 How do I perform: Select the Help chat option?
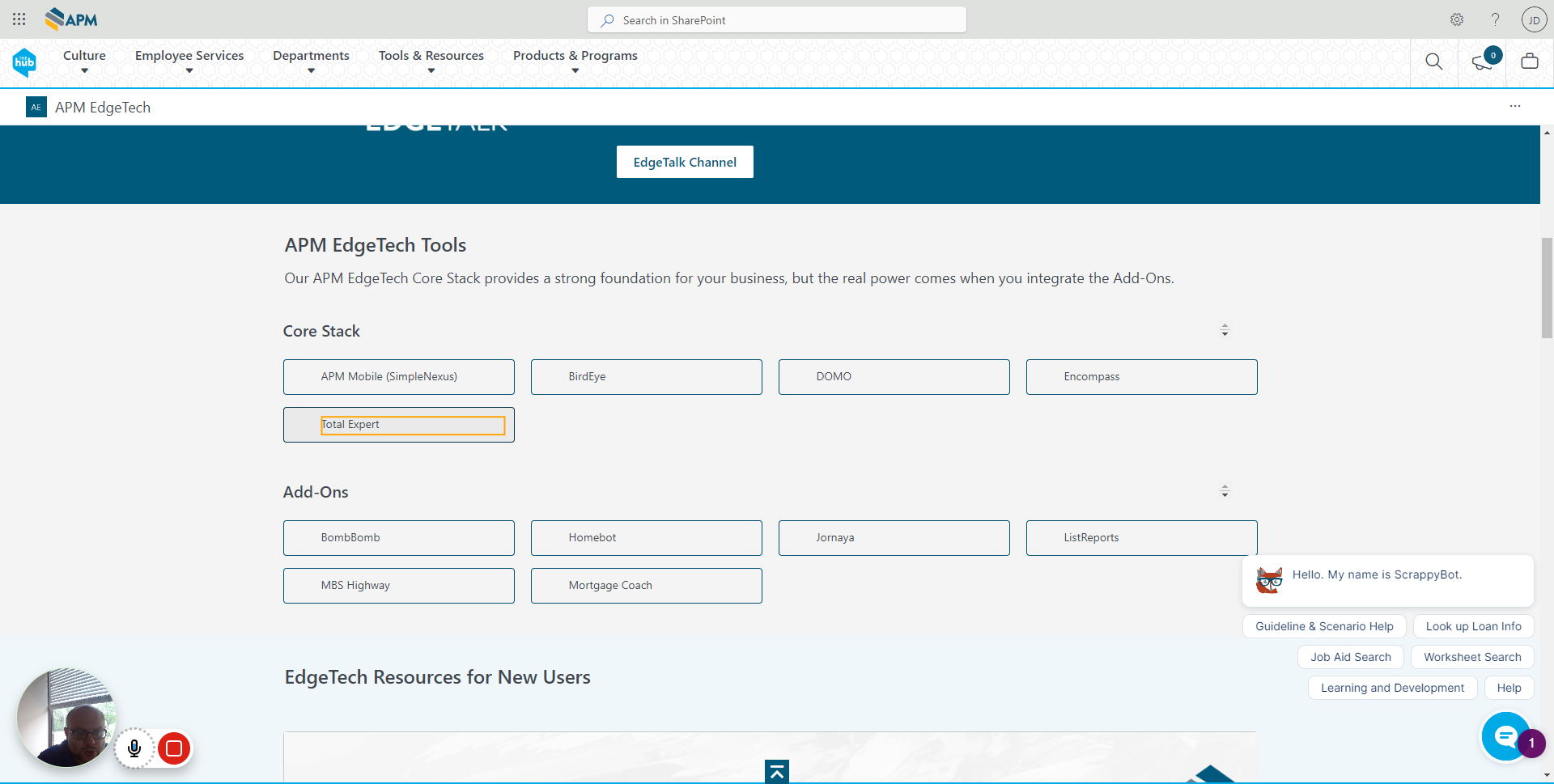click(x=1509, y=688)
